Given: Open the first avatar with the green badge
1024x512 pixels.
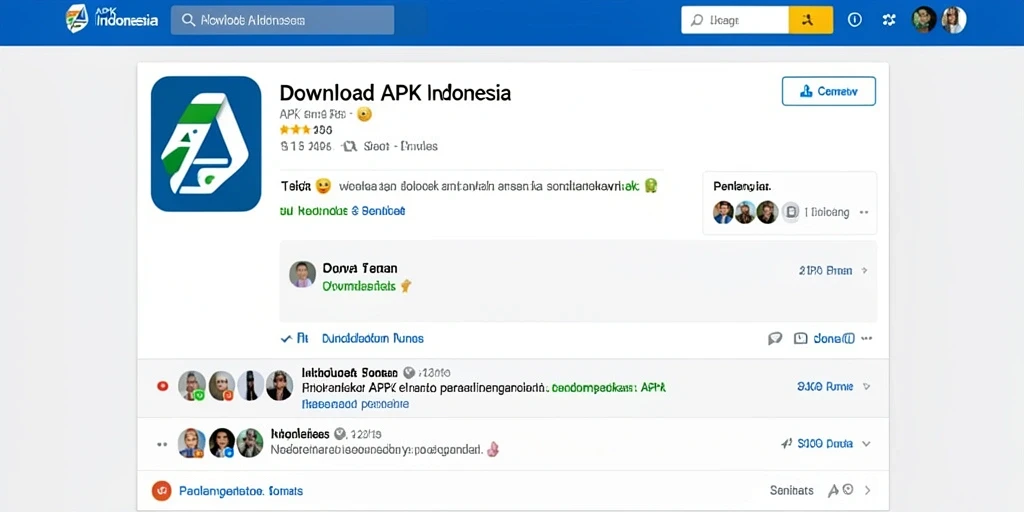Looking at the screenshot, I should (x=192, y=385).
